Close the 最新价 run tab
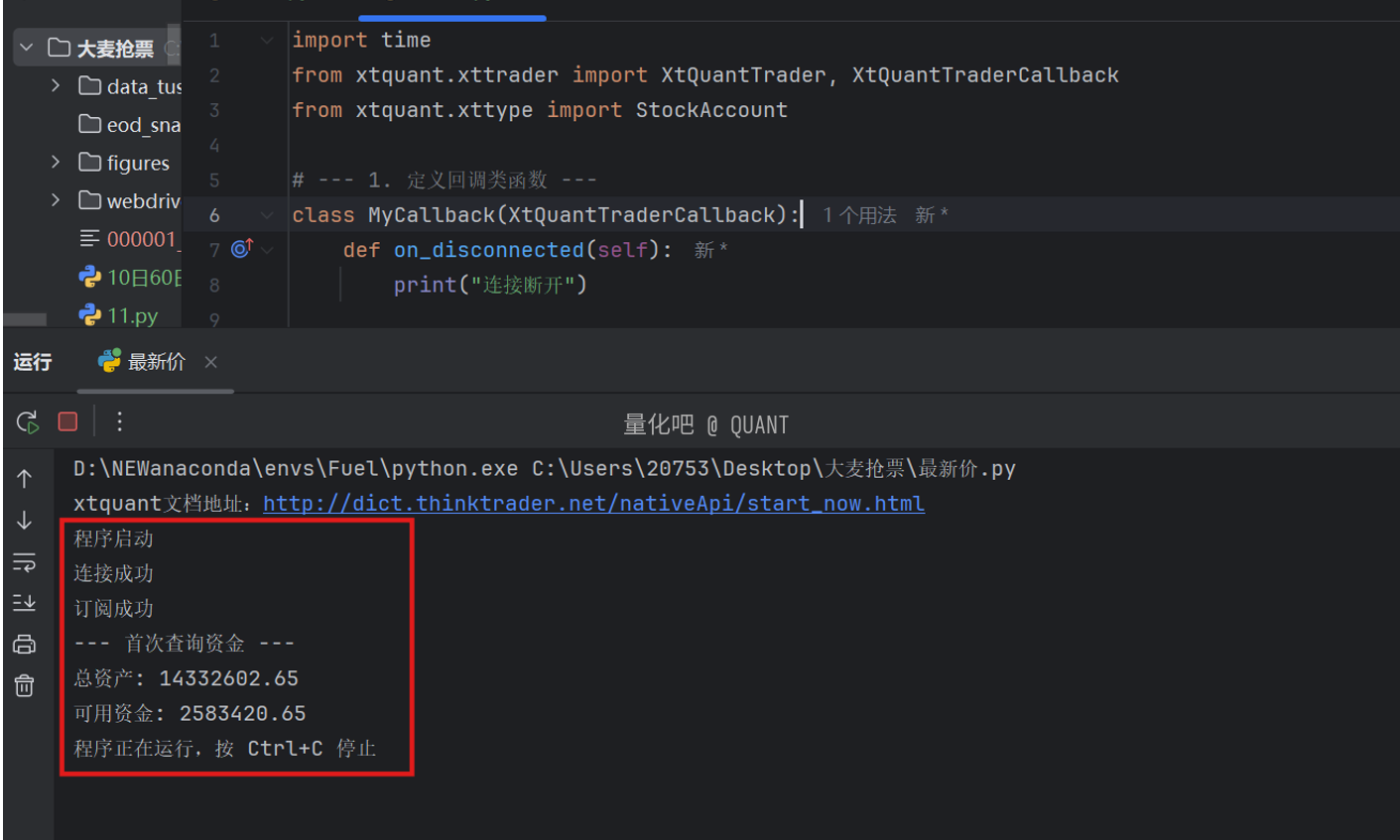 pyautogui.click(x=210, y=362)
